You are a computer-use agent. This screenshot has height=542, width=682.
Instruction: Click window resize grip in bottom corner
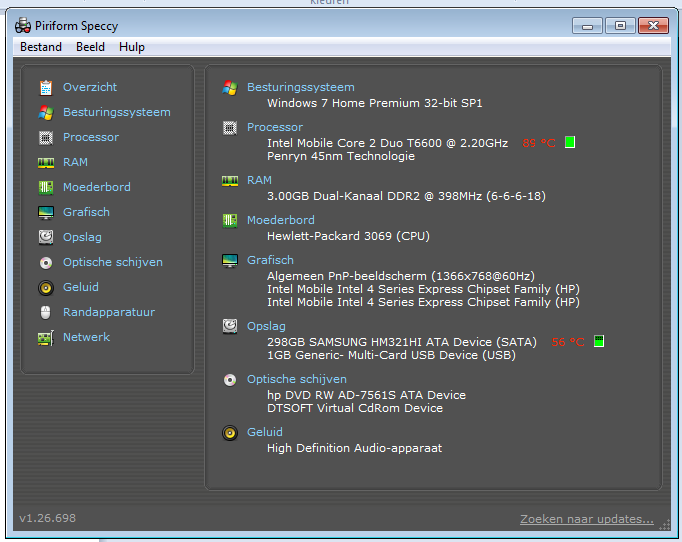click(664, 525)
